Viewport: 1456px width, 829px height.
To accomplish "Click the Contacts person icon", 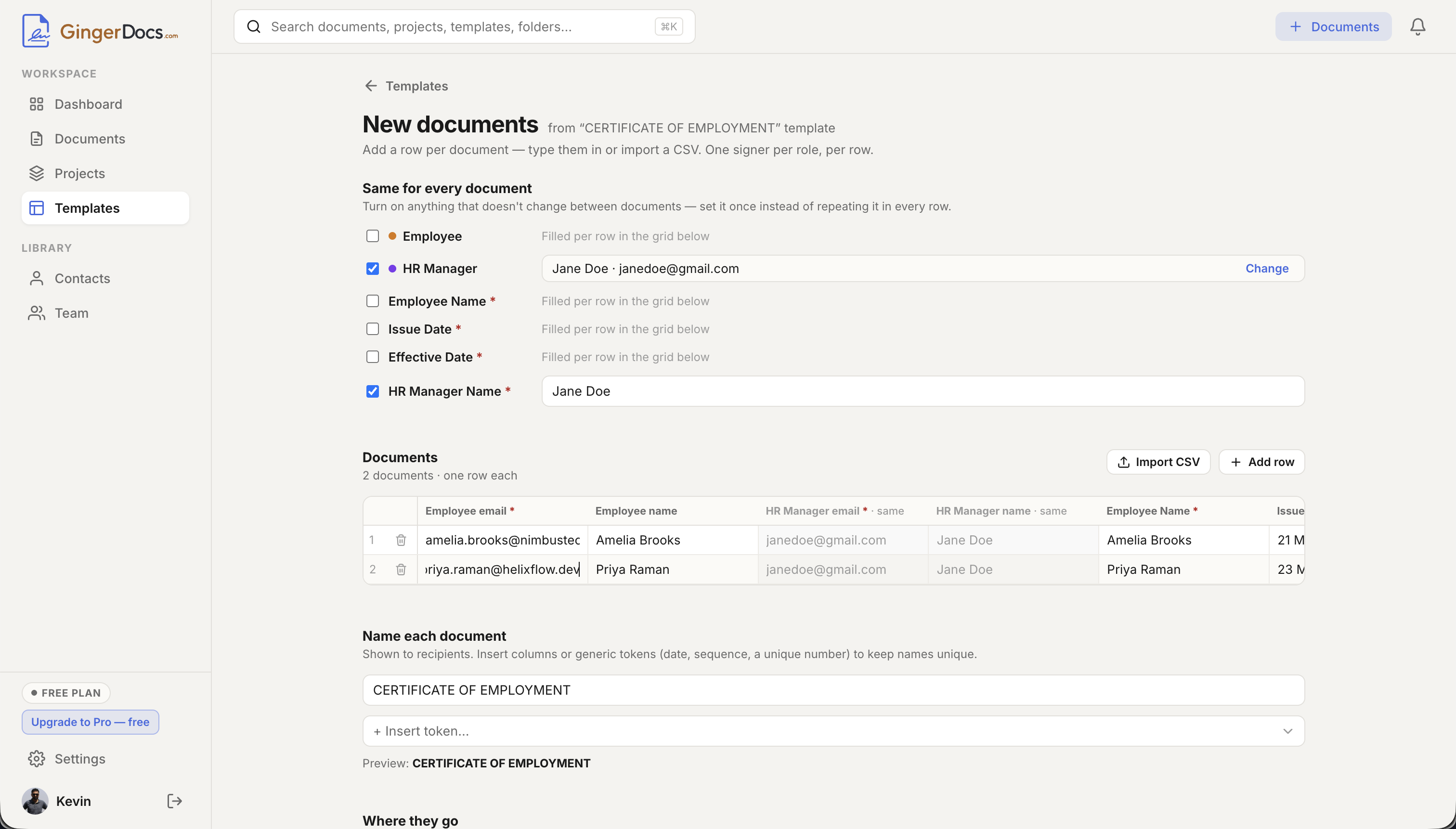I will coord(37,278).
